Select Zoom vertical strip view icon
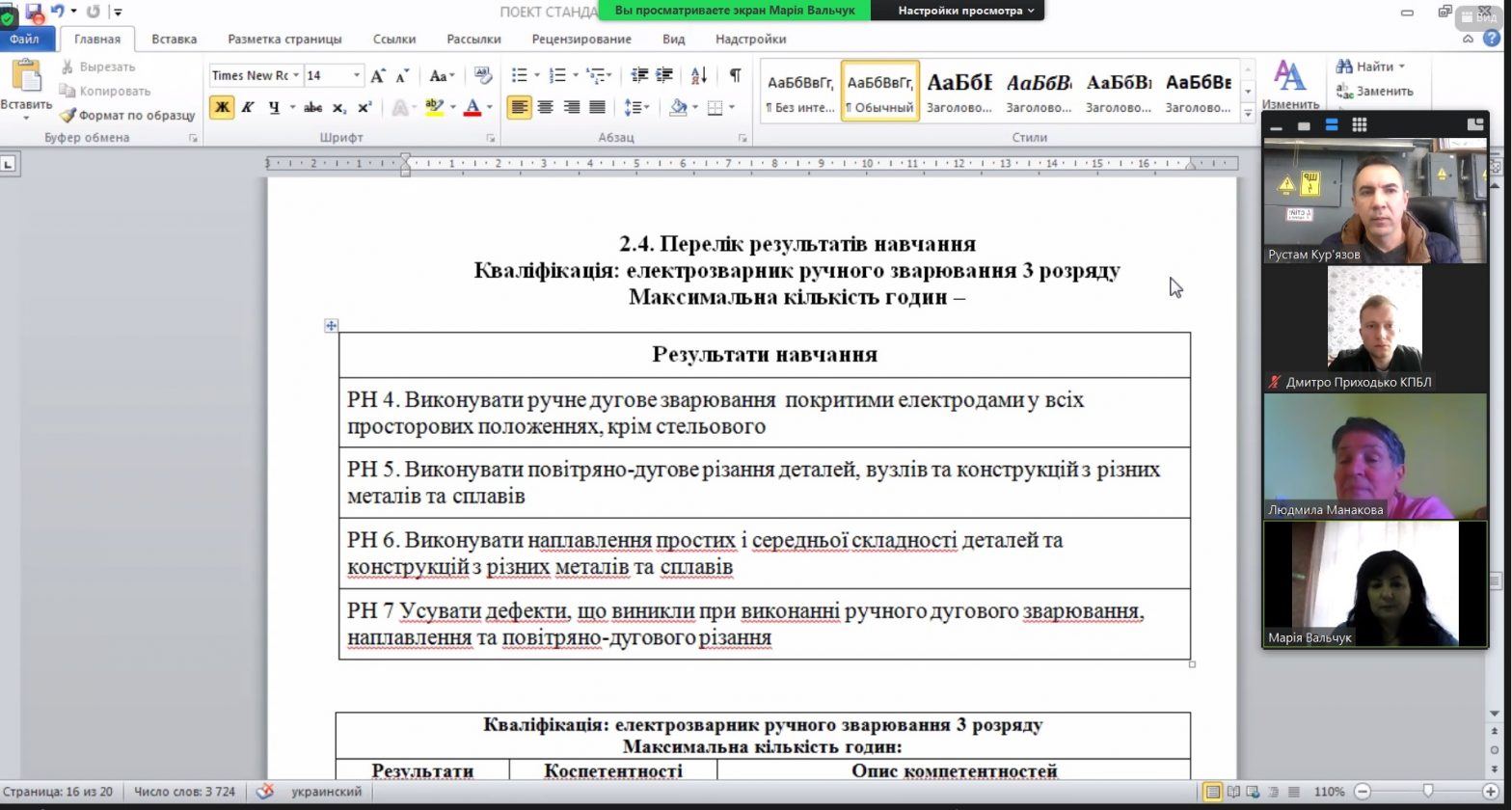The height and width of the screenshot is (810, 1512). [x=1332, y=124]
